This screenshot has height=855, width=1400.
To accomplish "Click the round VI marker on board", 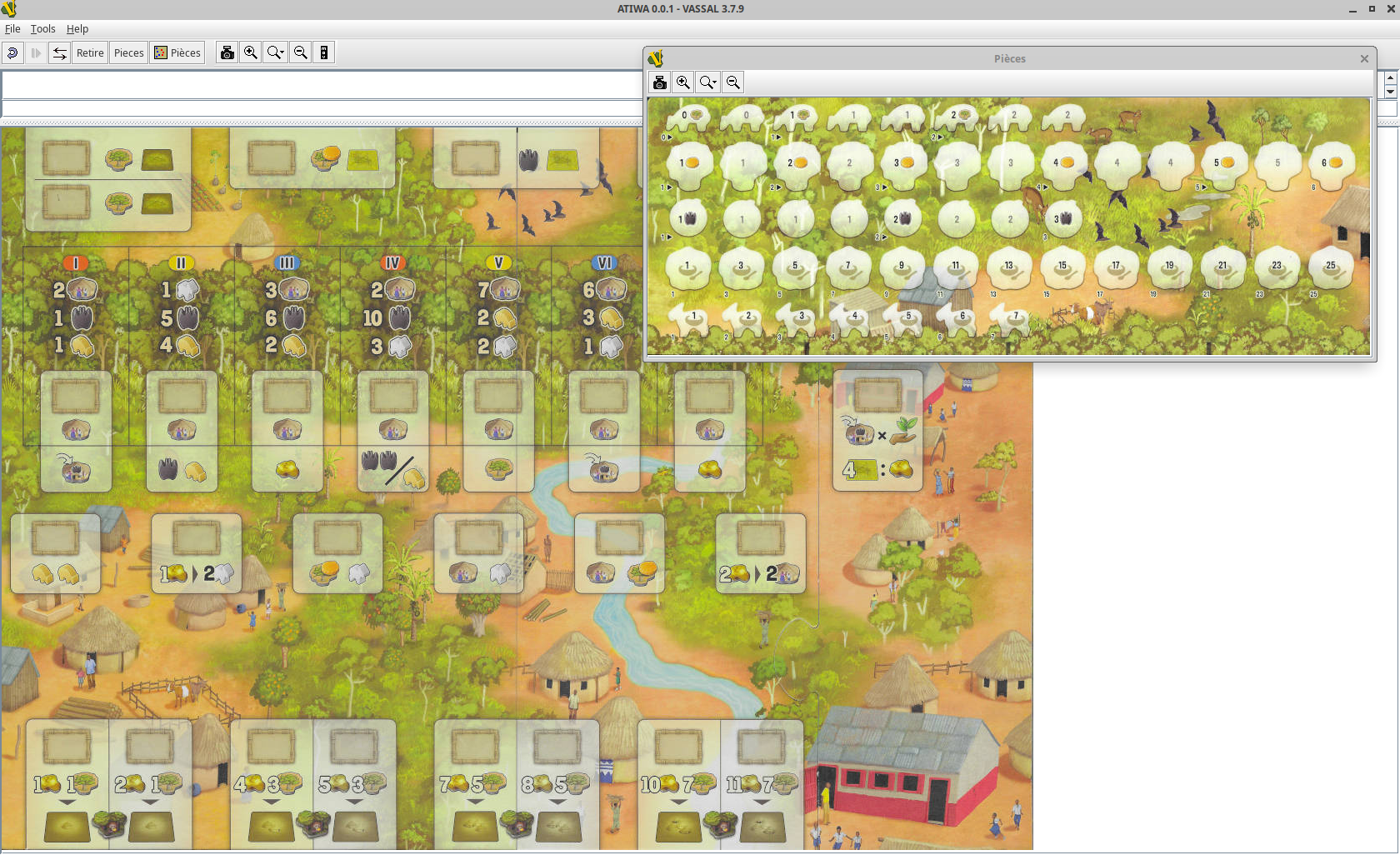I will tap(604, 263).
